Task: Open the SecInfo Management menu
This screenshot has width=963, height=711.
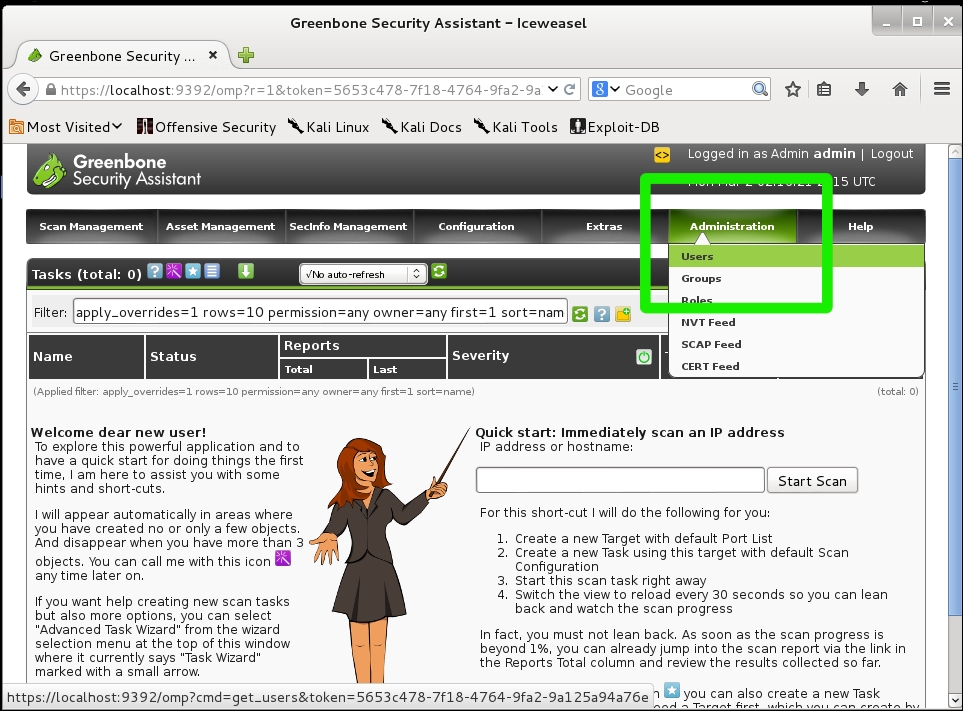Action: (348, 227)
